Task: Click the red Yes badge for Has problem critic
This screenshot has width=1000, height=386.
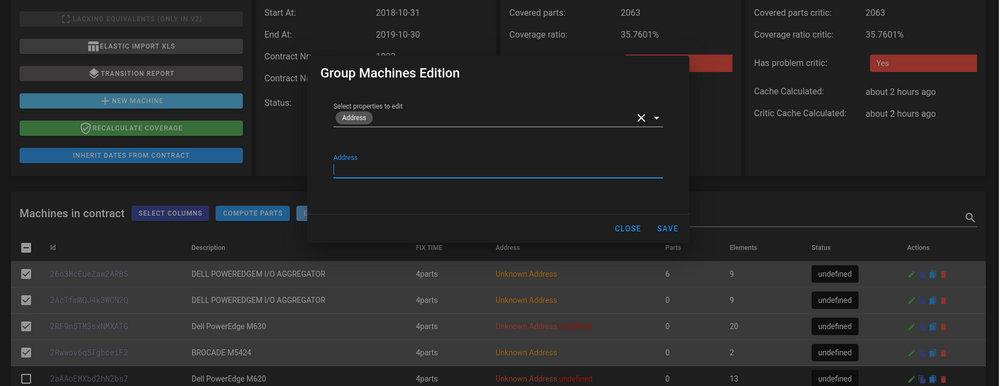Action: (923, 63)
